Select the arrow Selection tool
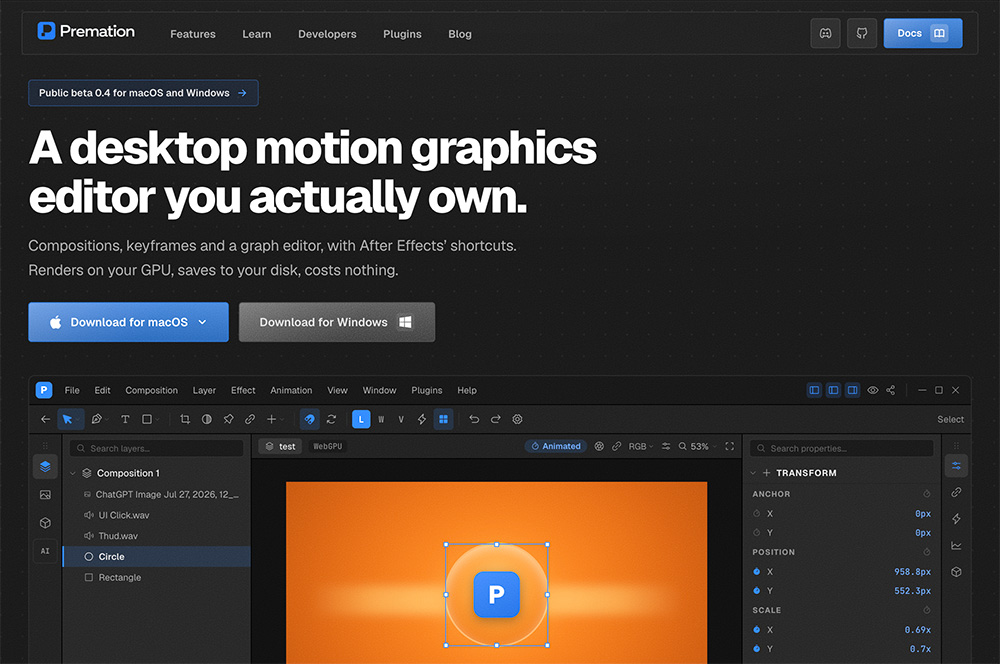This screenshot has height=664, width=1000. coord(68,419)
